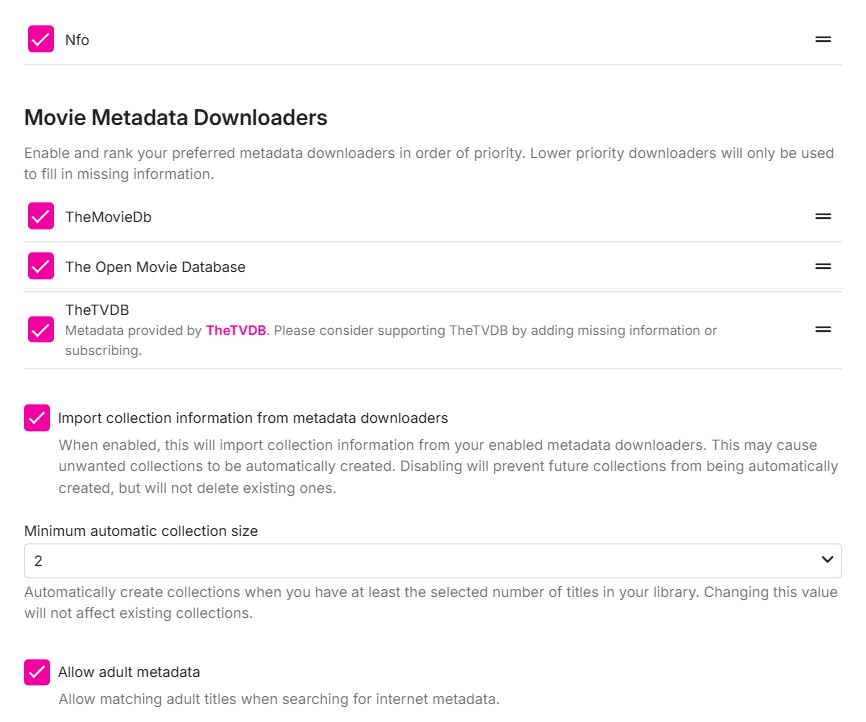Turn off Allow adult metadata checkbox
Image resolution: width=866 pixels, height=722 pixels.
[37, 672]
